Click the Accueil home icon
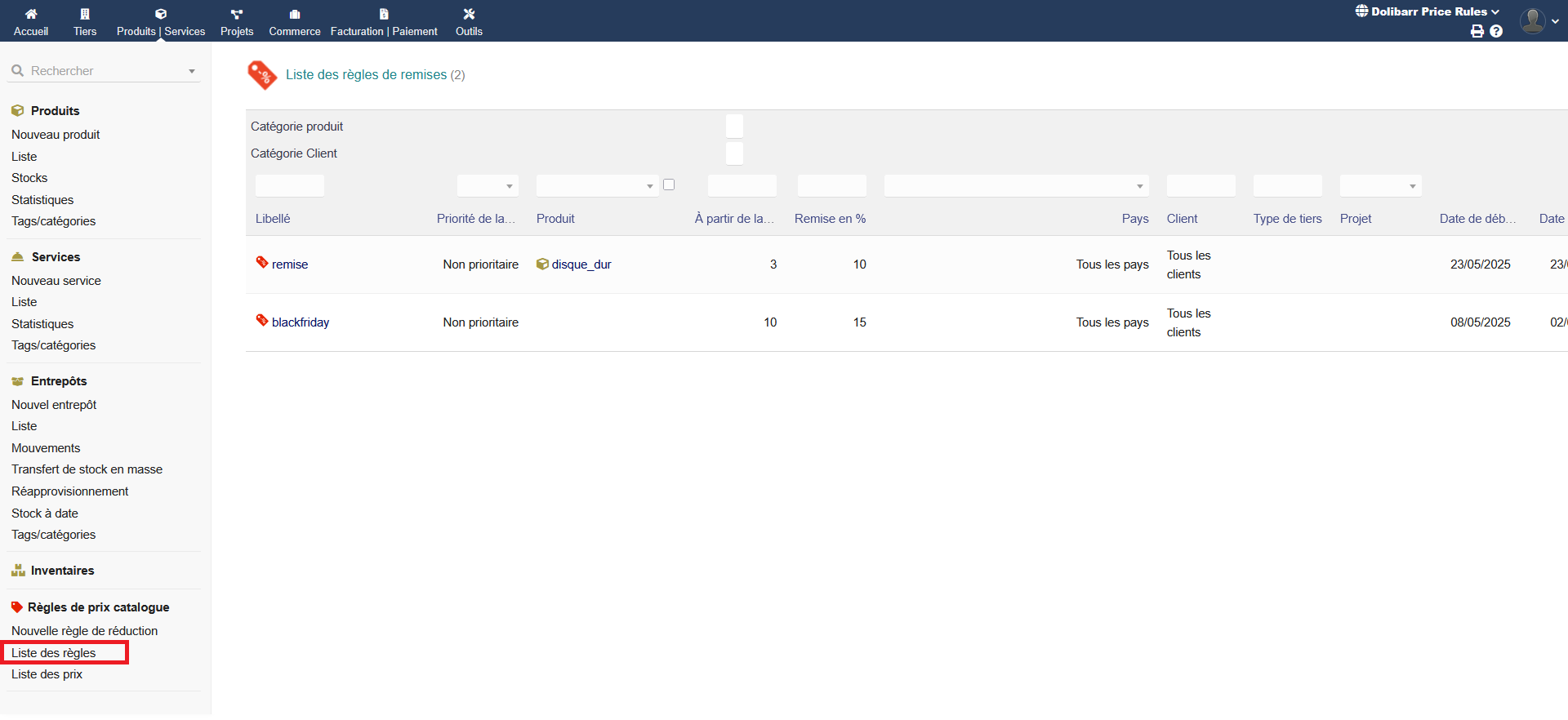Image resolution: width=1568 pixels, height=720 pixels. 31,14
